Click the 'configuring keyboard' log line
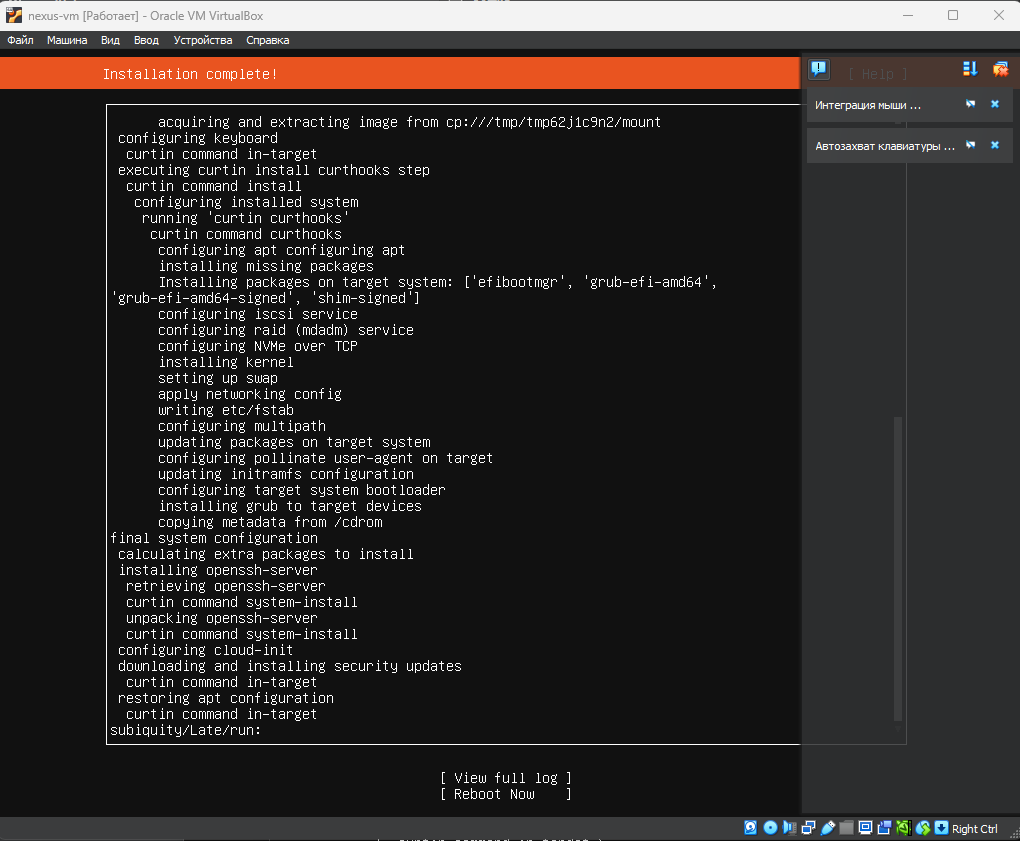Screen dimensions: 1020x841 [x=198, y=138]
